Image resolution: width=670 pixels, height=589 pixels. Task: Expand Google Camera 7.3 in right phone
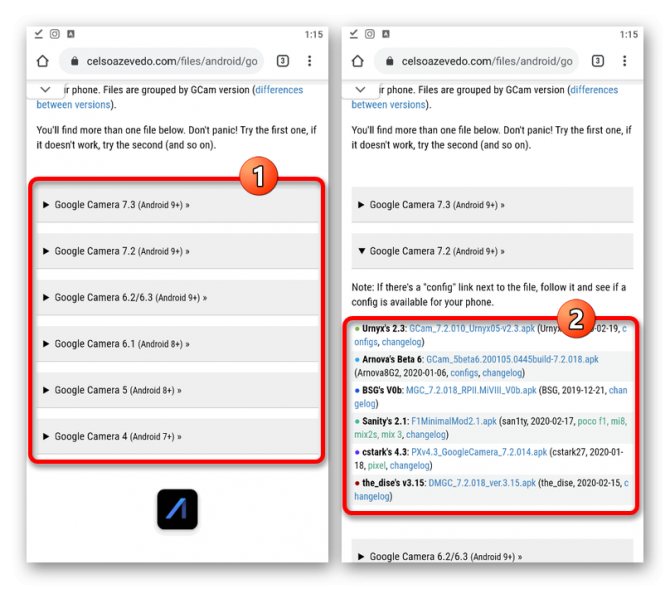coord(492,205)
